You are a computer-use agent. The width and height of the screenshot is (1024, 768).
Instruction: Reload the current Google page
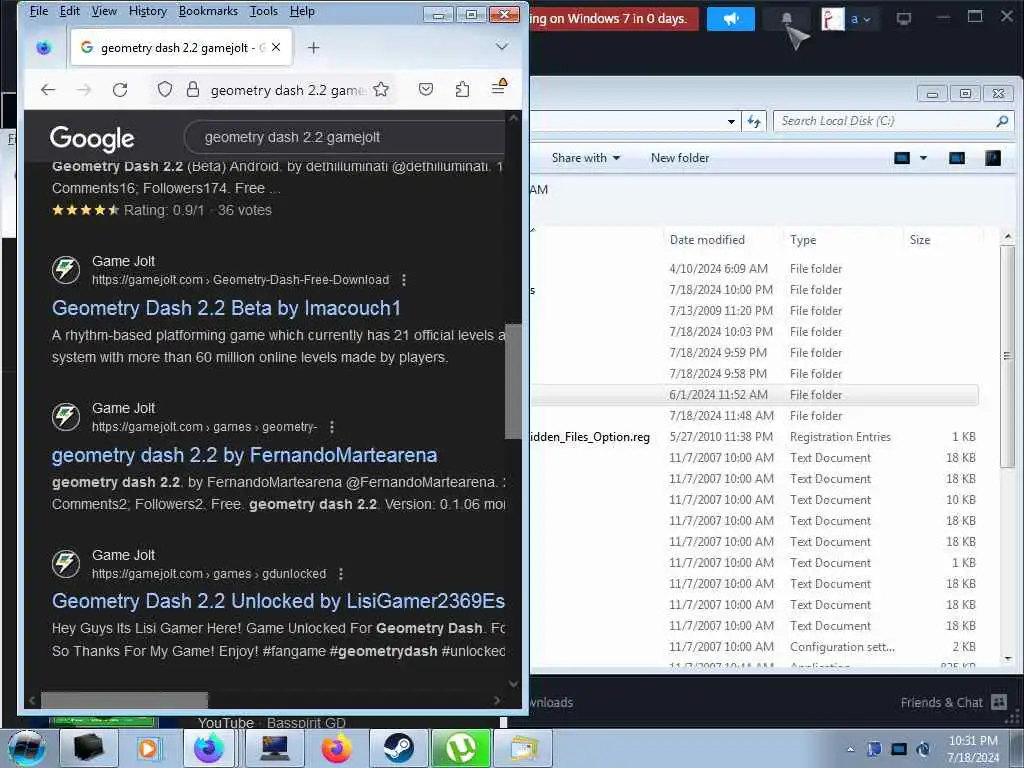point(120,89)
